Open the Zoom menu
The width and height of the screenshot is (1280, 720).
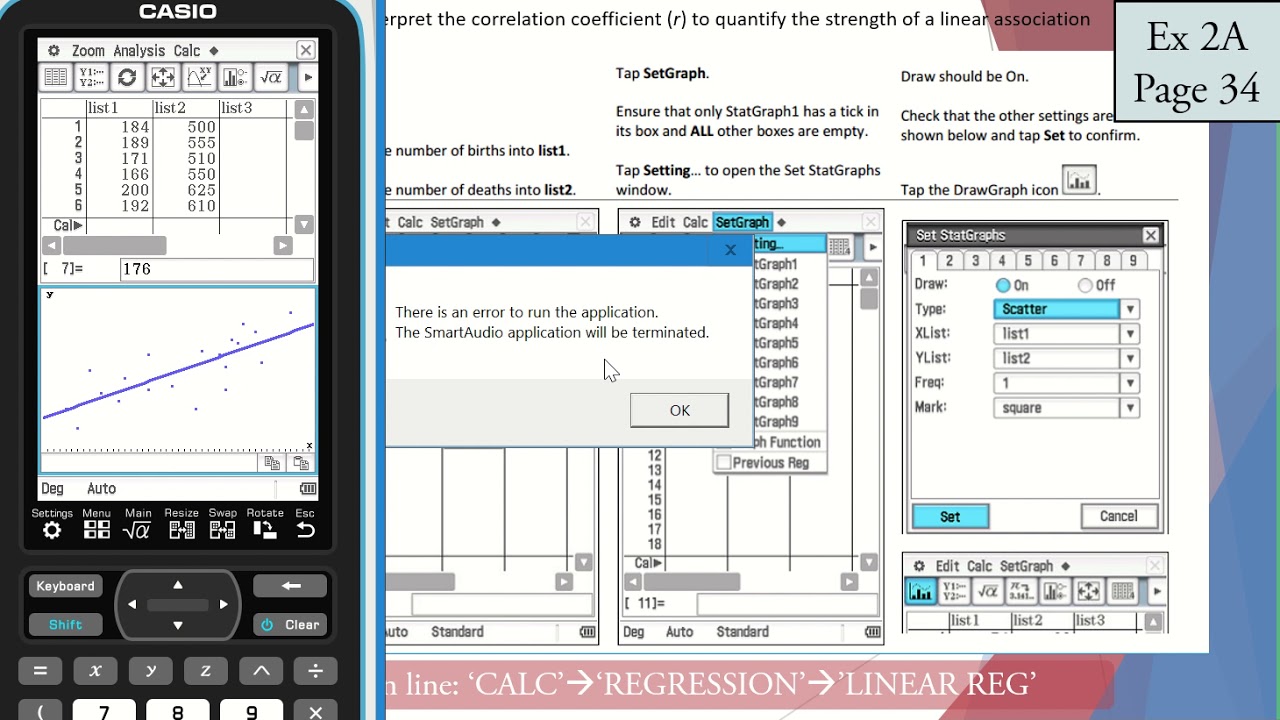coord(88,50)
